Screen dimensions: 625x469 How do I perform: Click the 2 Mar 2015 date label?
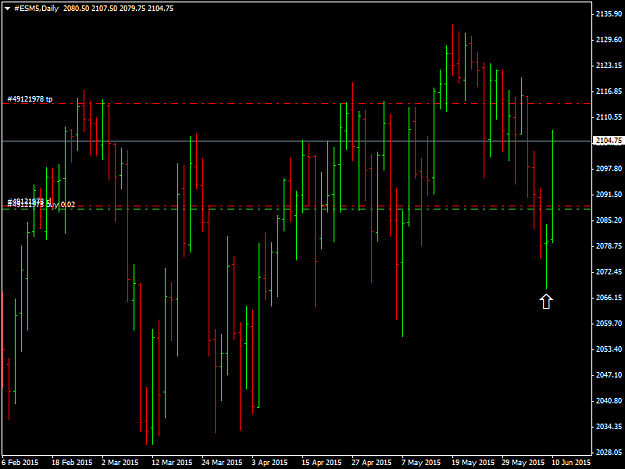point(120,463)
